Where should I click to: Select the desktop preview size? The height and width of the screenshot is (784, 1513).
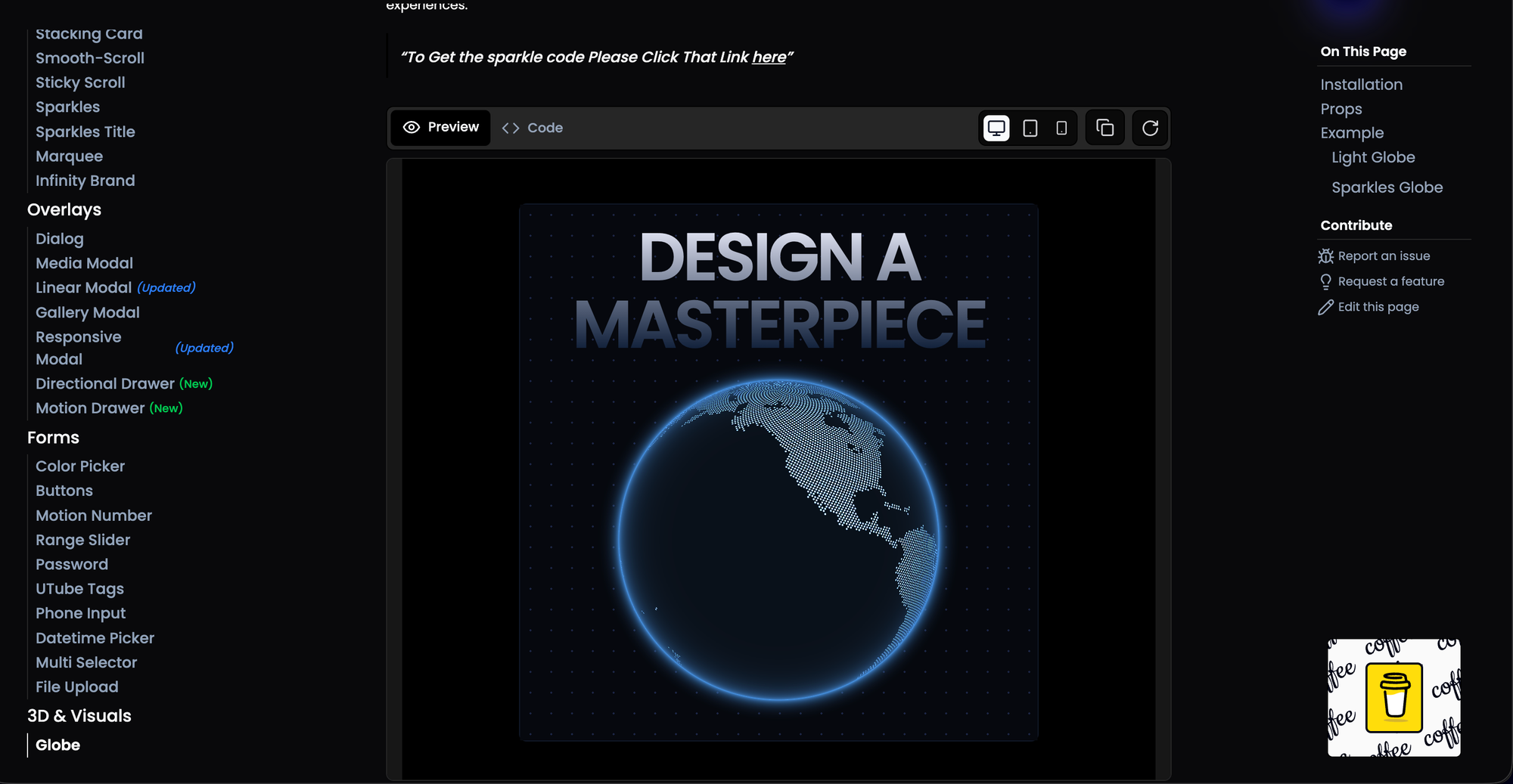(996, 128)
